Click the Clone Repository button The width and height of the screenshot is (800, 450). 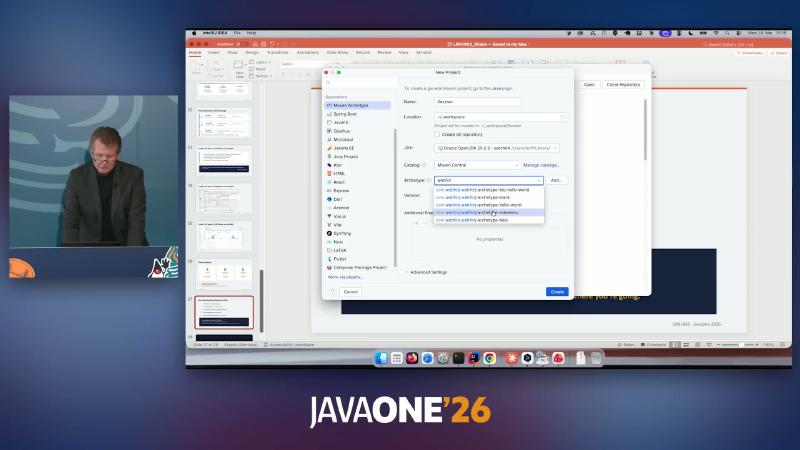pyautogui.click(x=623, y=85)
